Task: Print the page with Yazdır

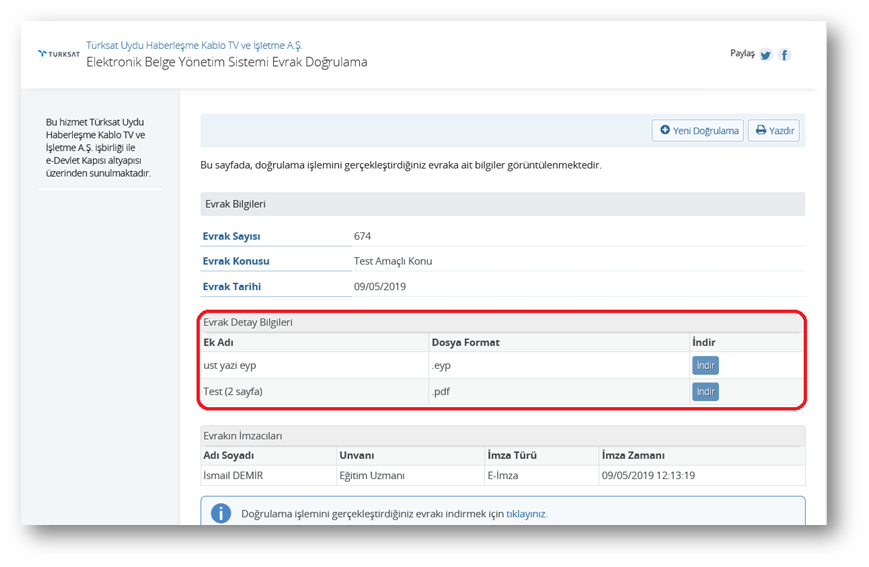Action: tap(774, 130)
